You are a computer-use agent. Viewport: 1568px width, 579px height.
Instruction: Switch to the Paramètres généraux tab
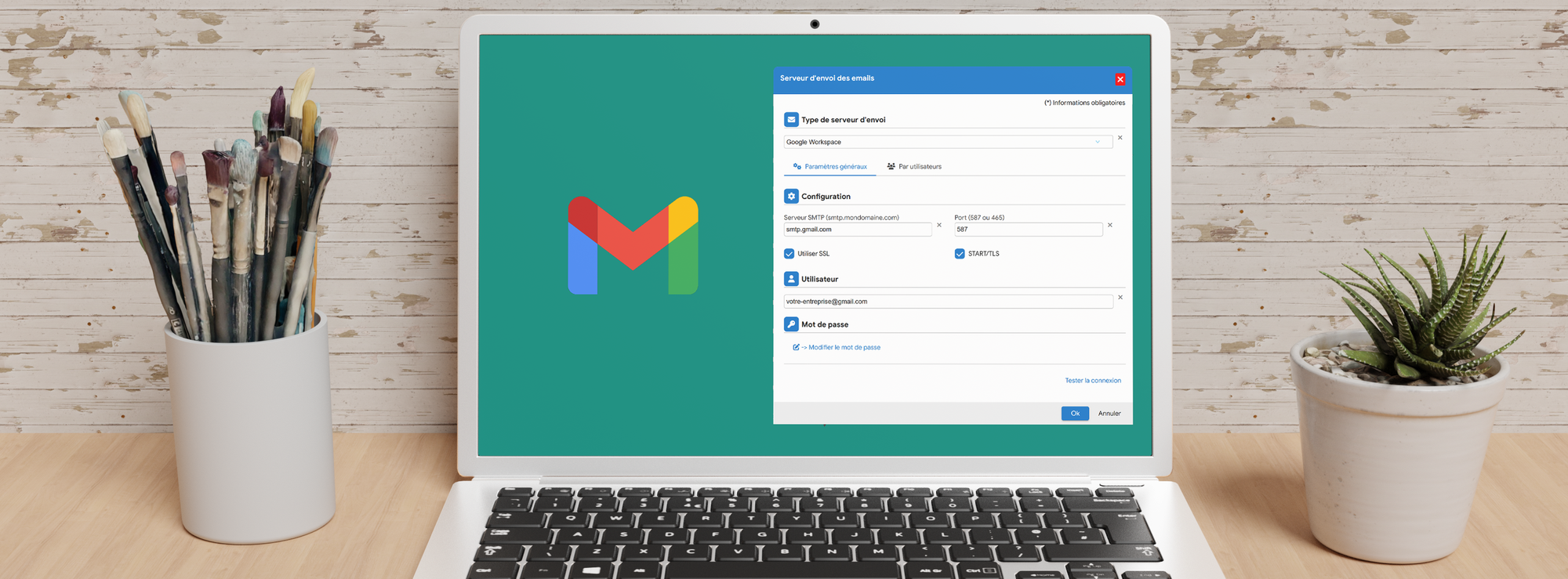point(829,167)
